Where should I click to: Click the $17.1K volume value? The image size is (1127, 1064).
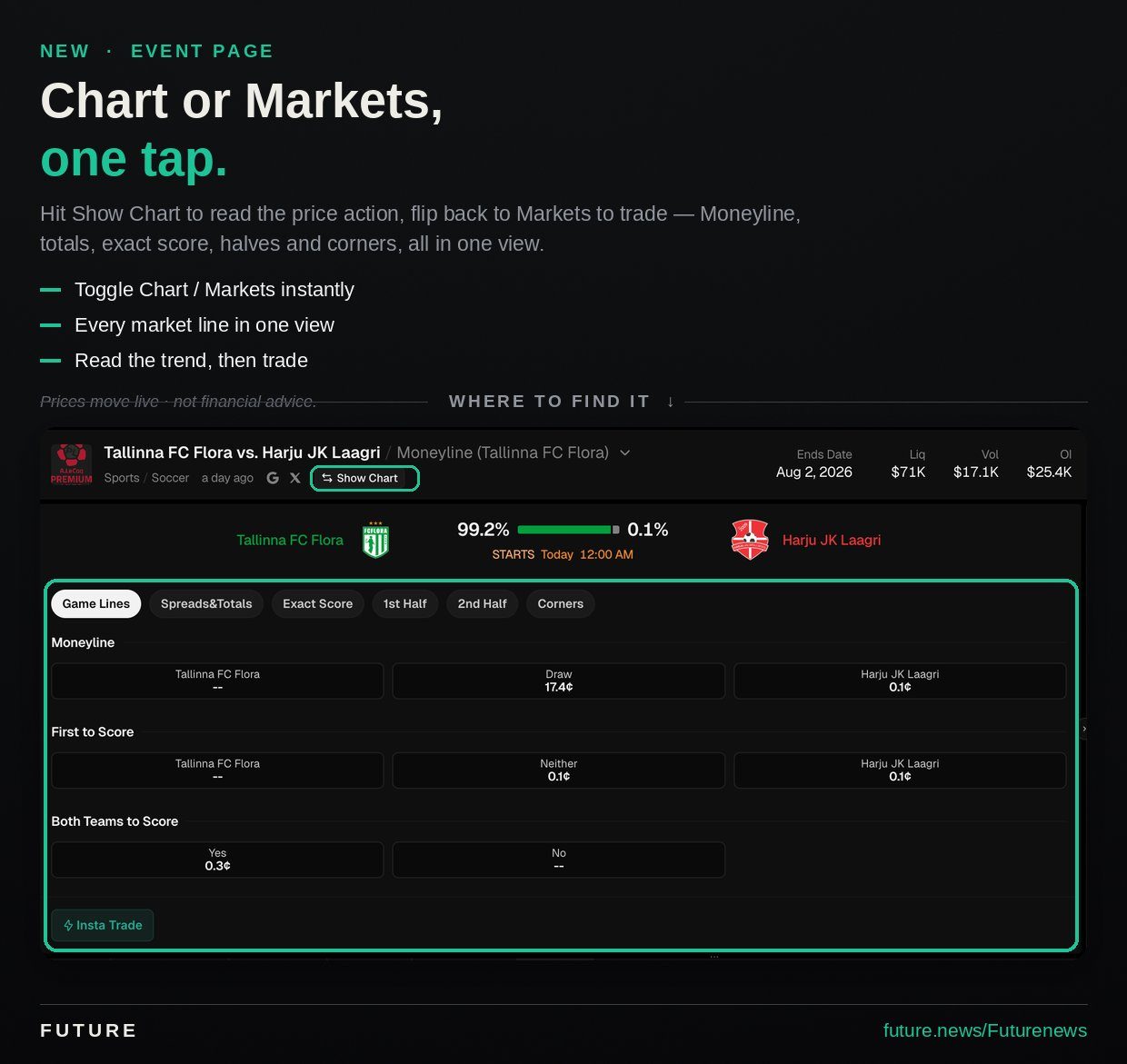point(976,472)
